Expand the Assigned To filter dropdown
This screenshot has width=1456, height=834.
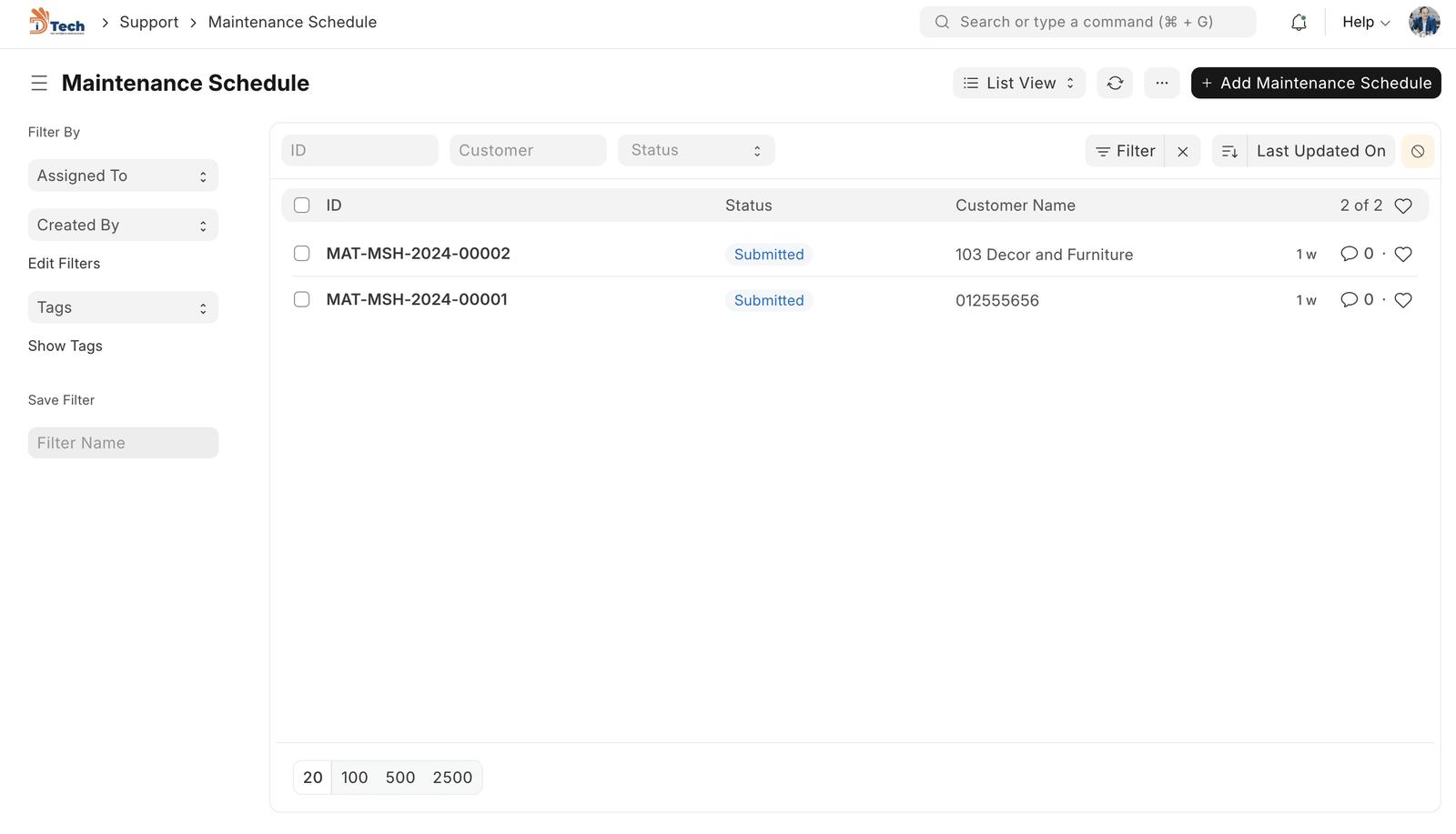click(x=123, y=176)
